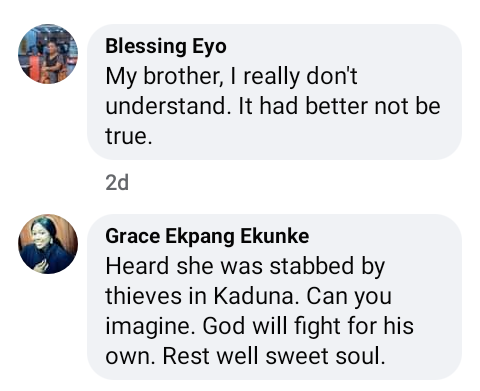Click the line 'understand. It had better not be'
The height and width of the screenshot is (391, 480).
(x=273, y=106)
